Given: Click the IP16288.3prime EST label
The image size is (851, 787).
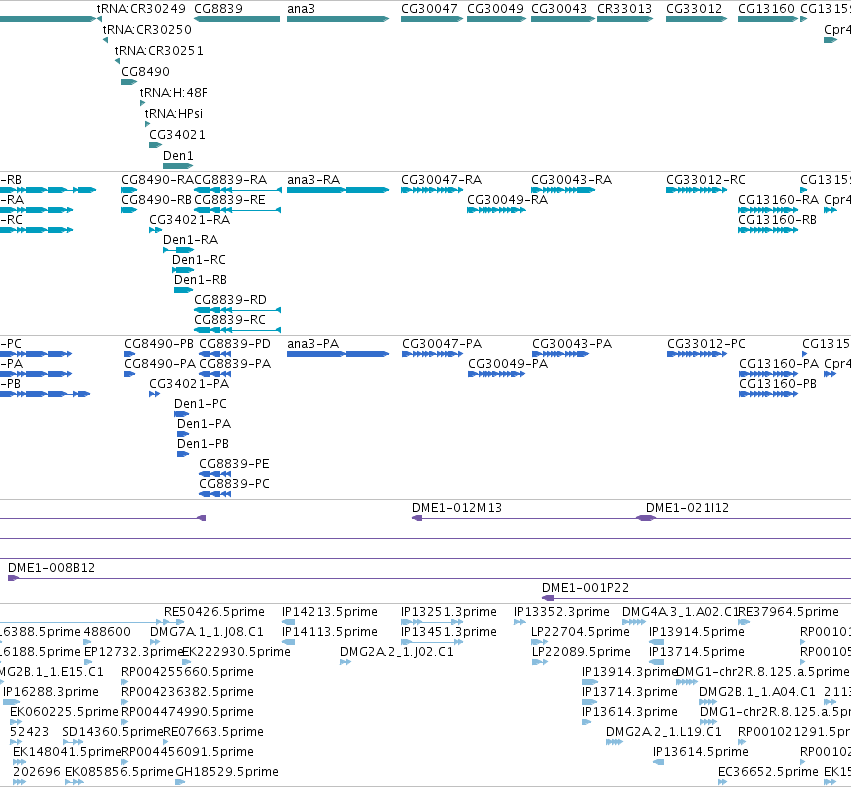Looking at the screenshot, I should pyautogui.click(x=50, y=692).
